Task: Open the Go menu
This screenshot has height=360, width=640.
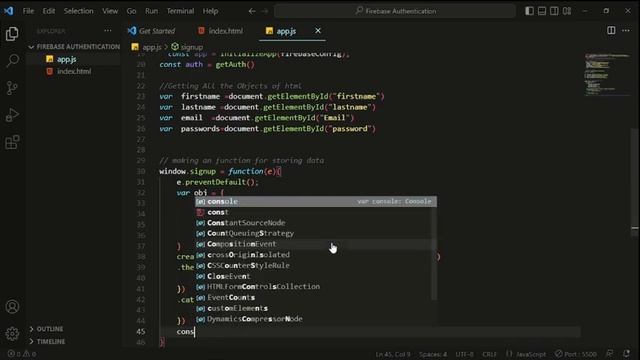Action: 131,11
